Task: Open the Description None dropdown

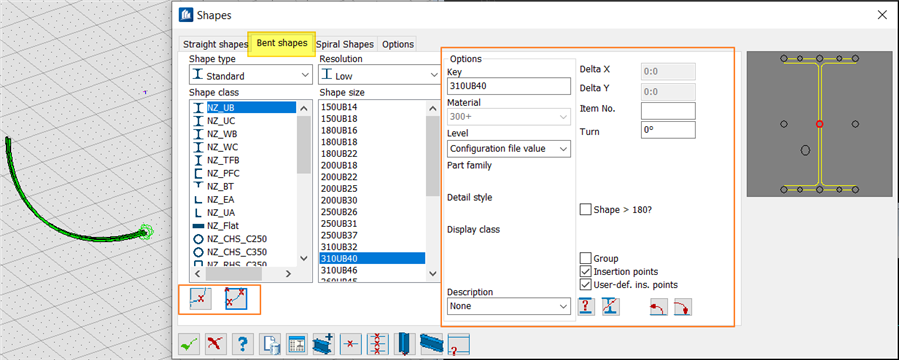Action: pyautogui.click(x=509, y=306)
